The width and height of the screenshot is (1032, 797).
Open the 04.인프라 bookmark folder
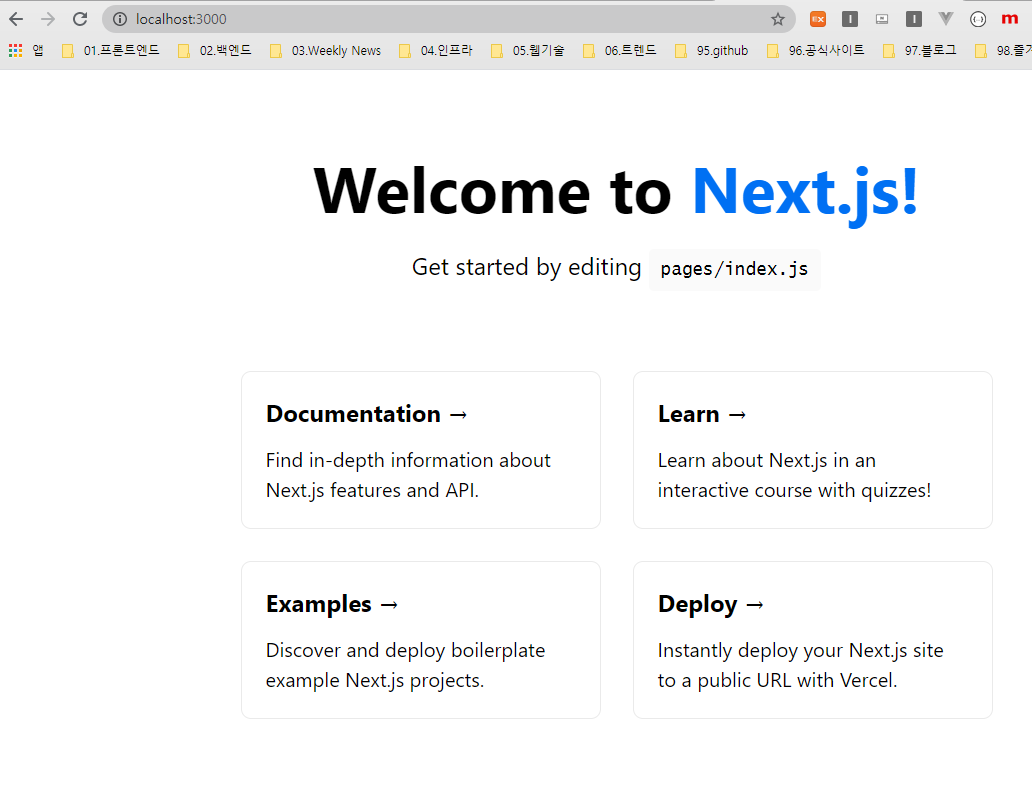436,51
